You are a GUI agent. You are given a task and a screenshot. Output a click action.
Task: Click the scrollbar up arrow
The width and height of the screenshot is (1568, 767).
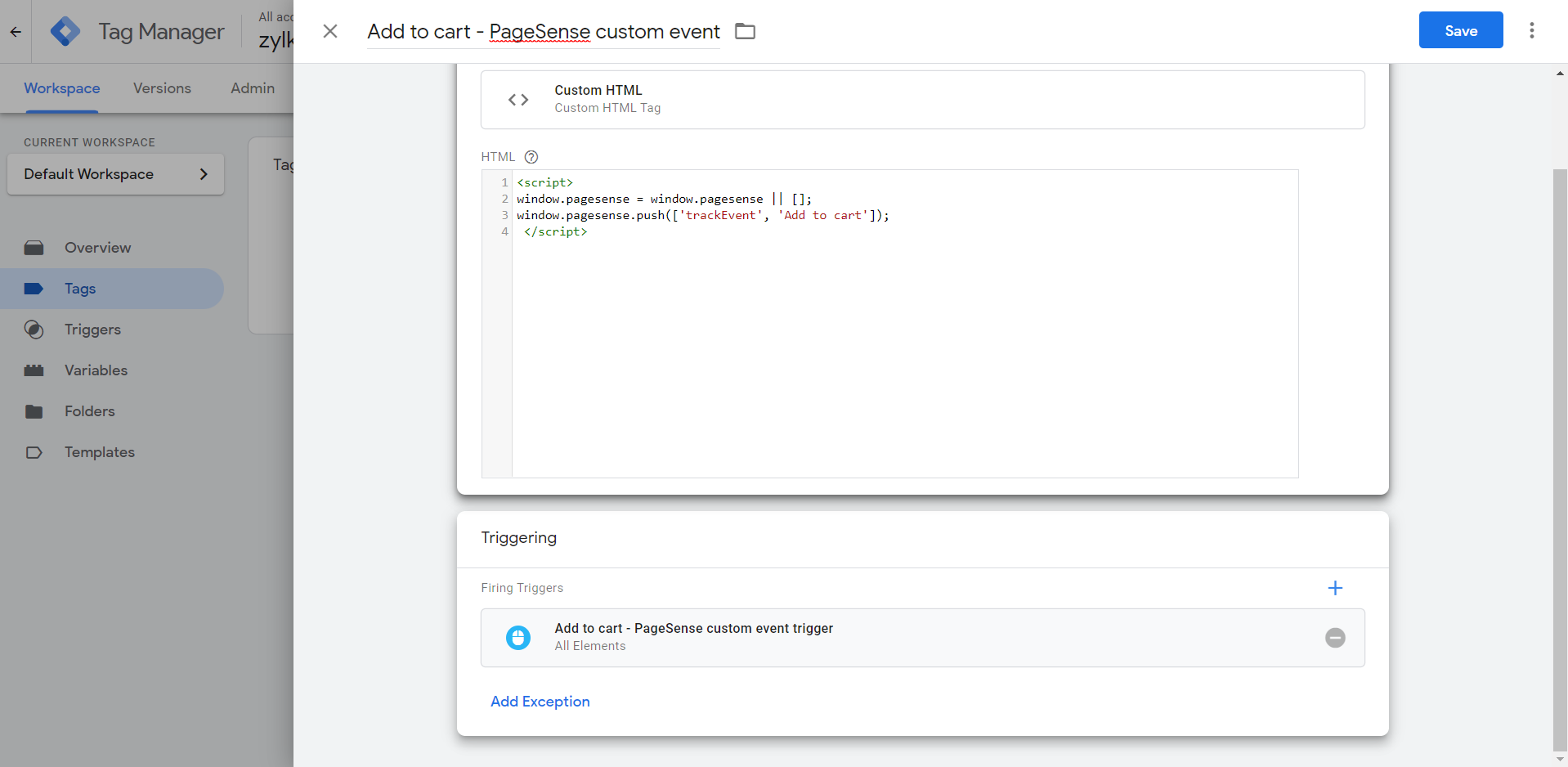pyautogui.click(x=1560, y=73)
